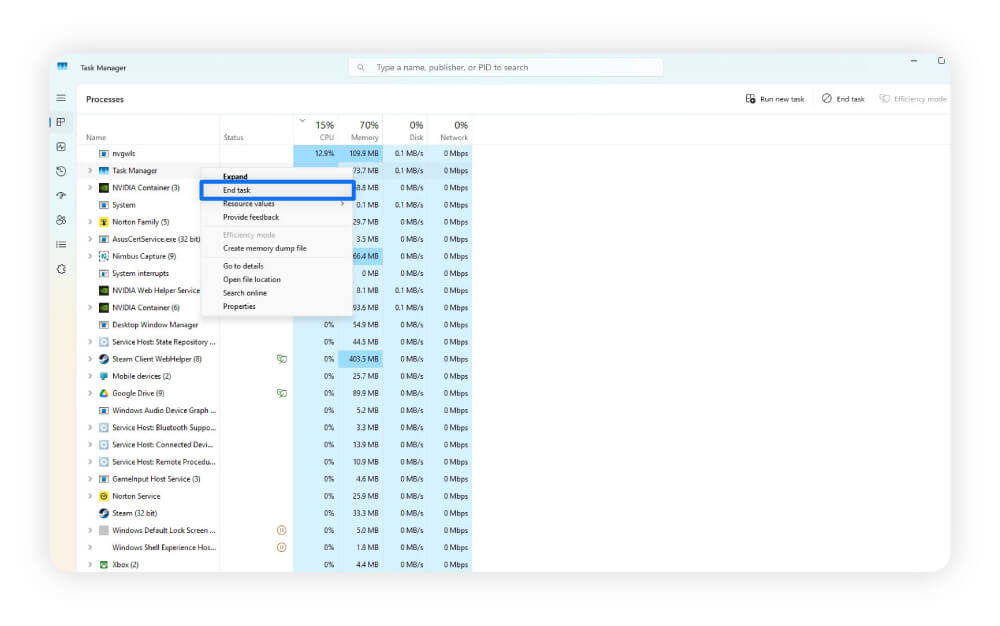Expand the NVIDIA Container (6) group
This screenshot has height=626, width=1000.
(x=90, y=308)
